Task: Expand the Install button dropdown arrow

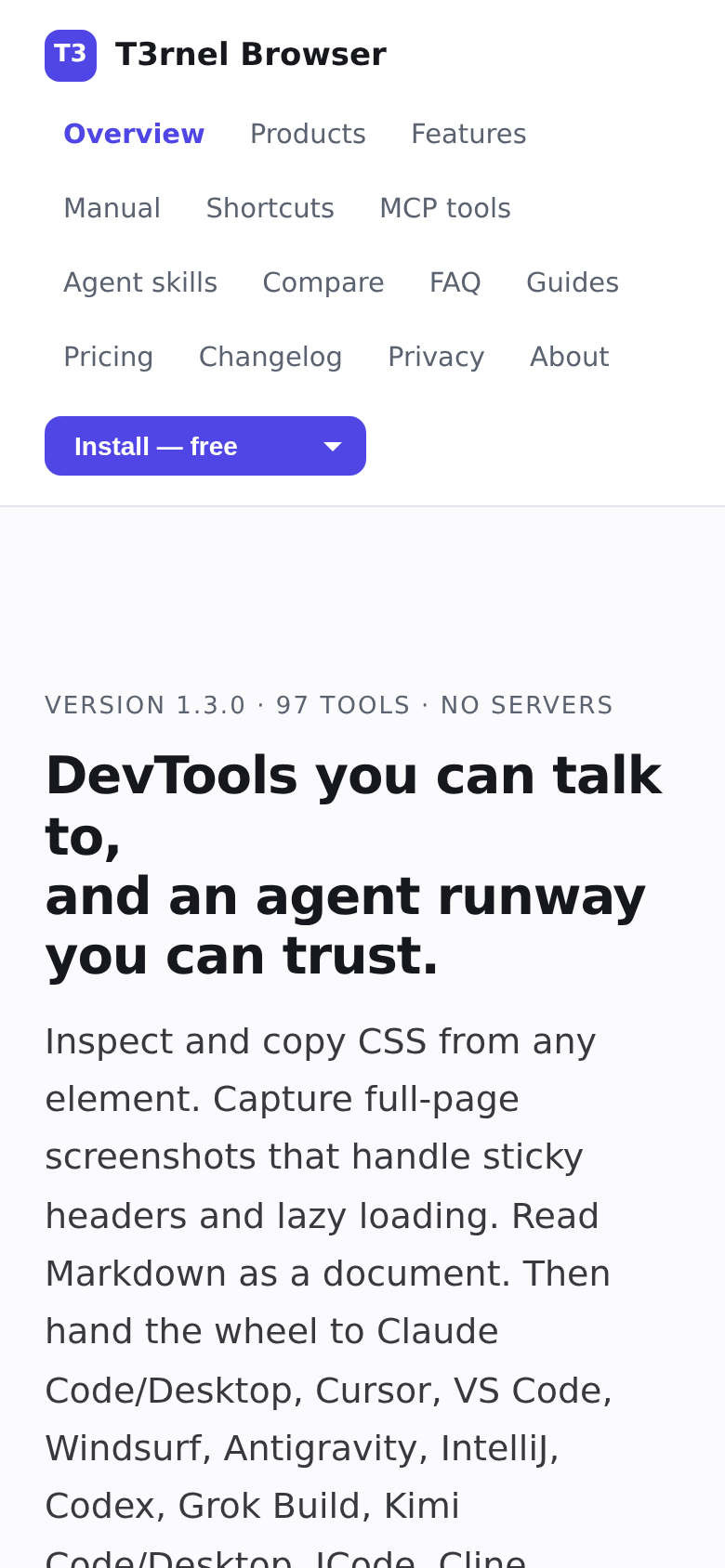Action: (333, 446)
